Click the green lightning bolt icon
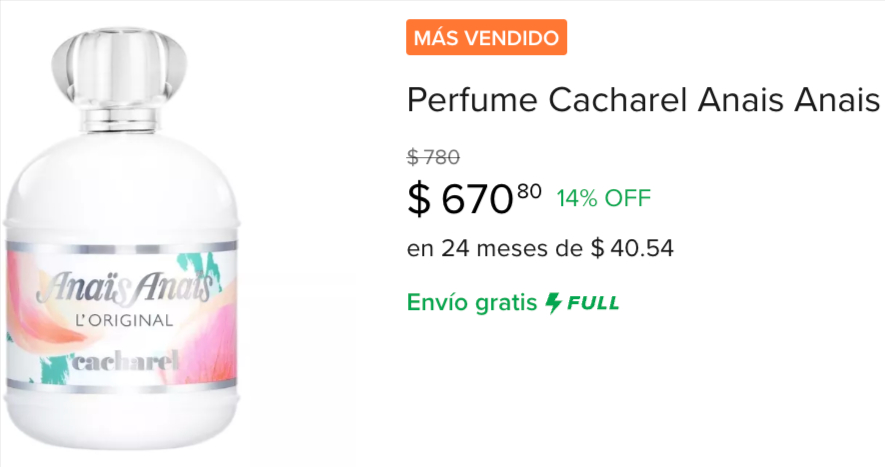Image resolution: width=885 pixels, height=467 pixels. coord(554,303)
